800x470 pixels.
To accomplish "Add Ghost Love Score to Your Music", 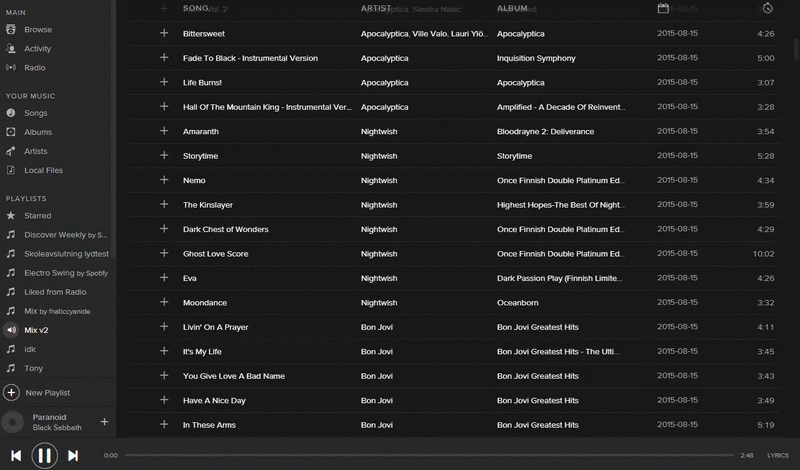I will (x=164, y=254).
